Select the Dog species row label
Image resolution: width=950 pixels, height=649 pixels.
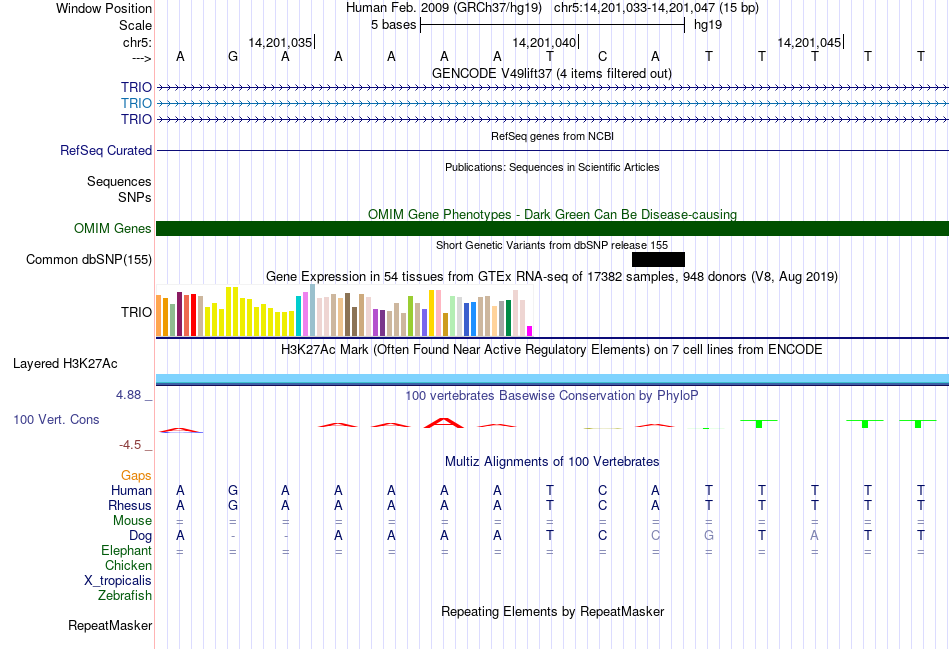(141, 536)
